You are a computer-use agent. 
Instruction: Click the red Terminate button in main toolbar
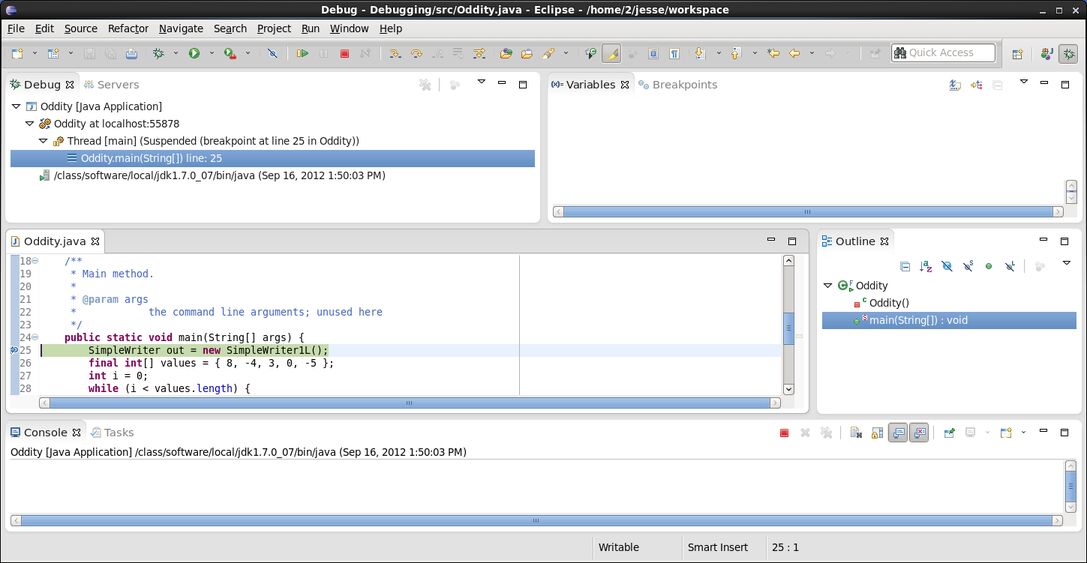pos(345,53)
